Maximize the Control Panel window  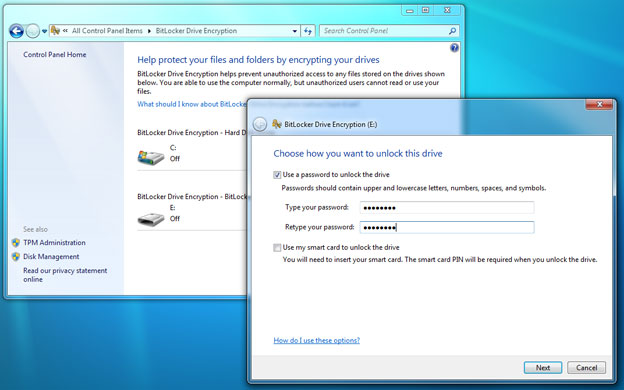[425, 10]
